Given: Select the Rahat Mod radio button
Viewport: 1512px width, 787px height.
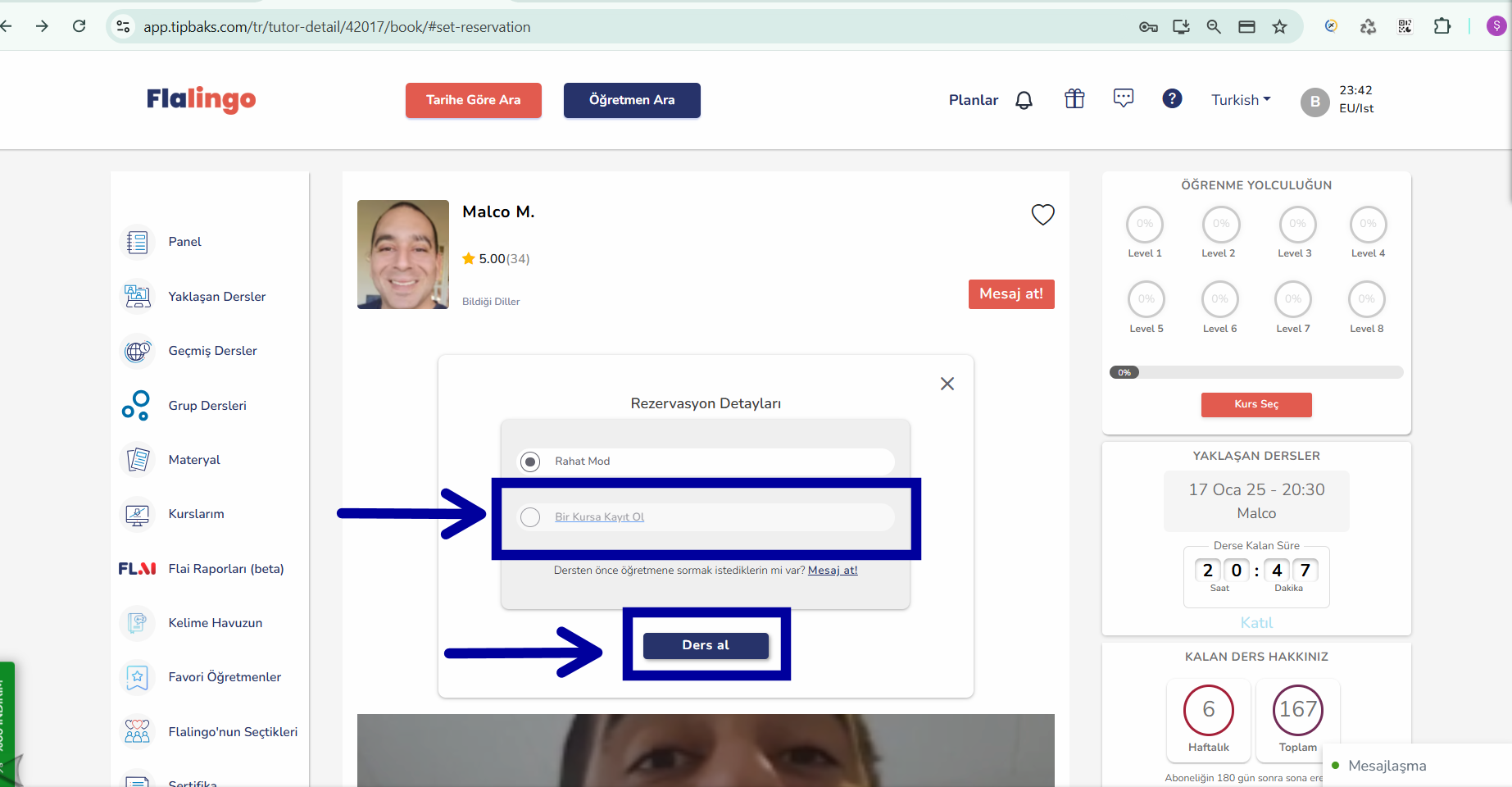Looking at the screenshot, I should 530,462.
